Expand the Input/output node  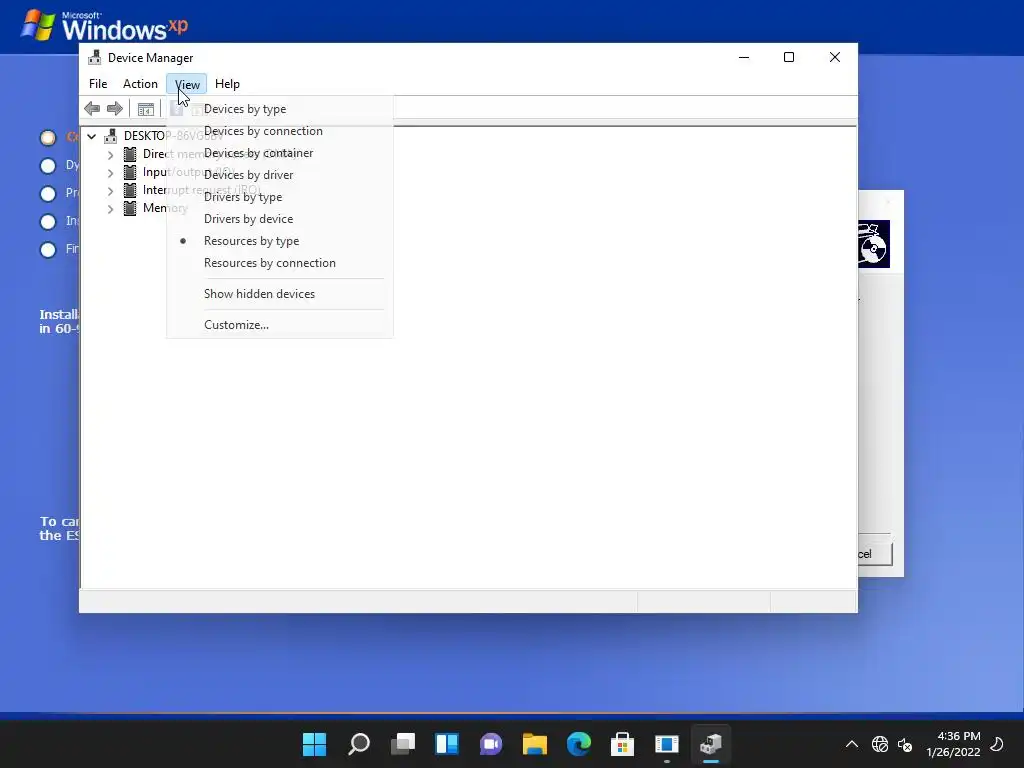click(x=110, y=173)
